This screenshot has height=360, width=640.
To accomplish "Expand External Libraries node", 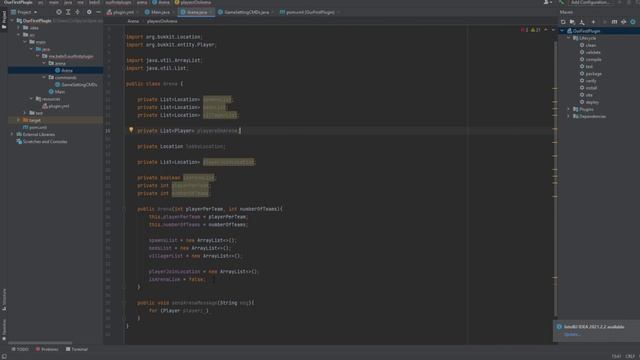I will click(x=12, y=134).
